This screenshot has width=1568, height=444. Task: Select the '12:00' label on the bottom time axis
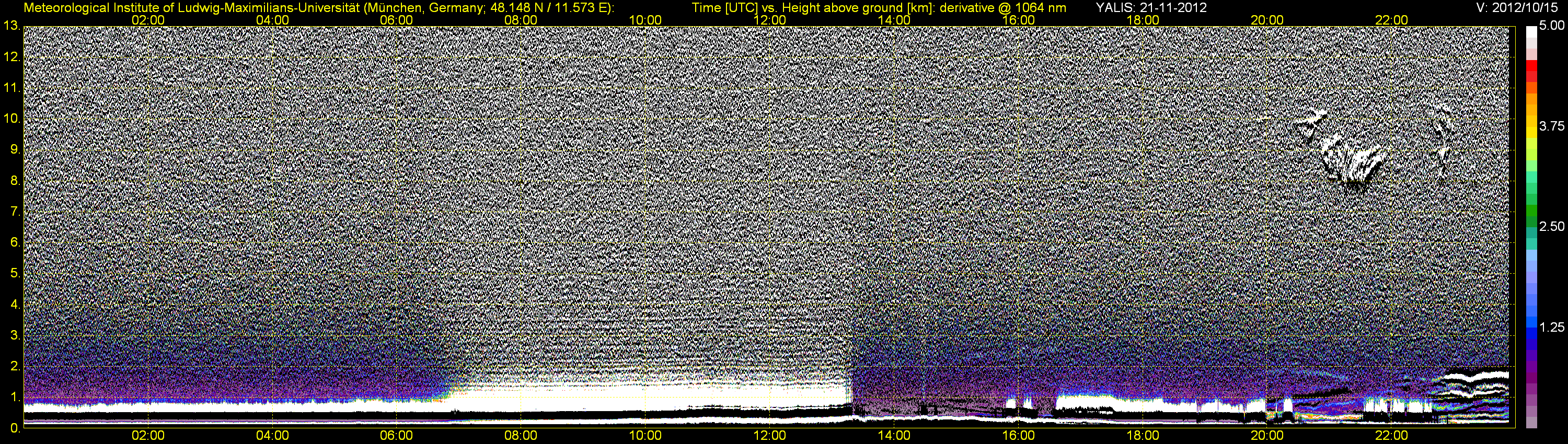[x=770, y=436]
